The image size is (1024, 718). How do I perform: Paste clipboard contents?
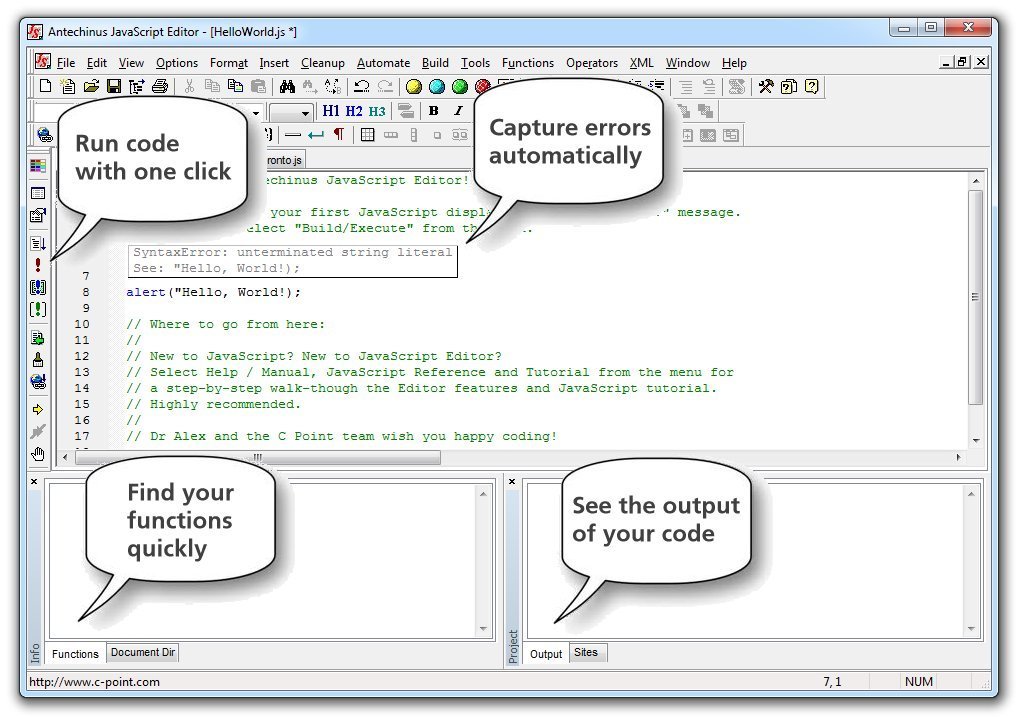pyautogui.click(x=259, y=86)
